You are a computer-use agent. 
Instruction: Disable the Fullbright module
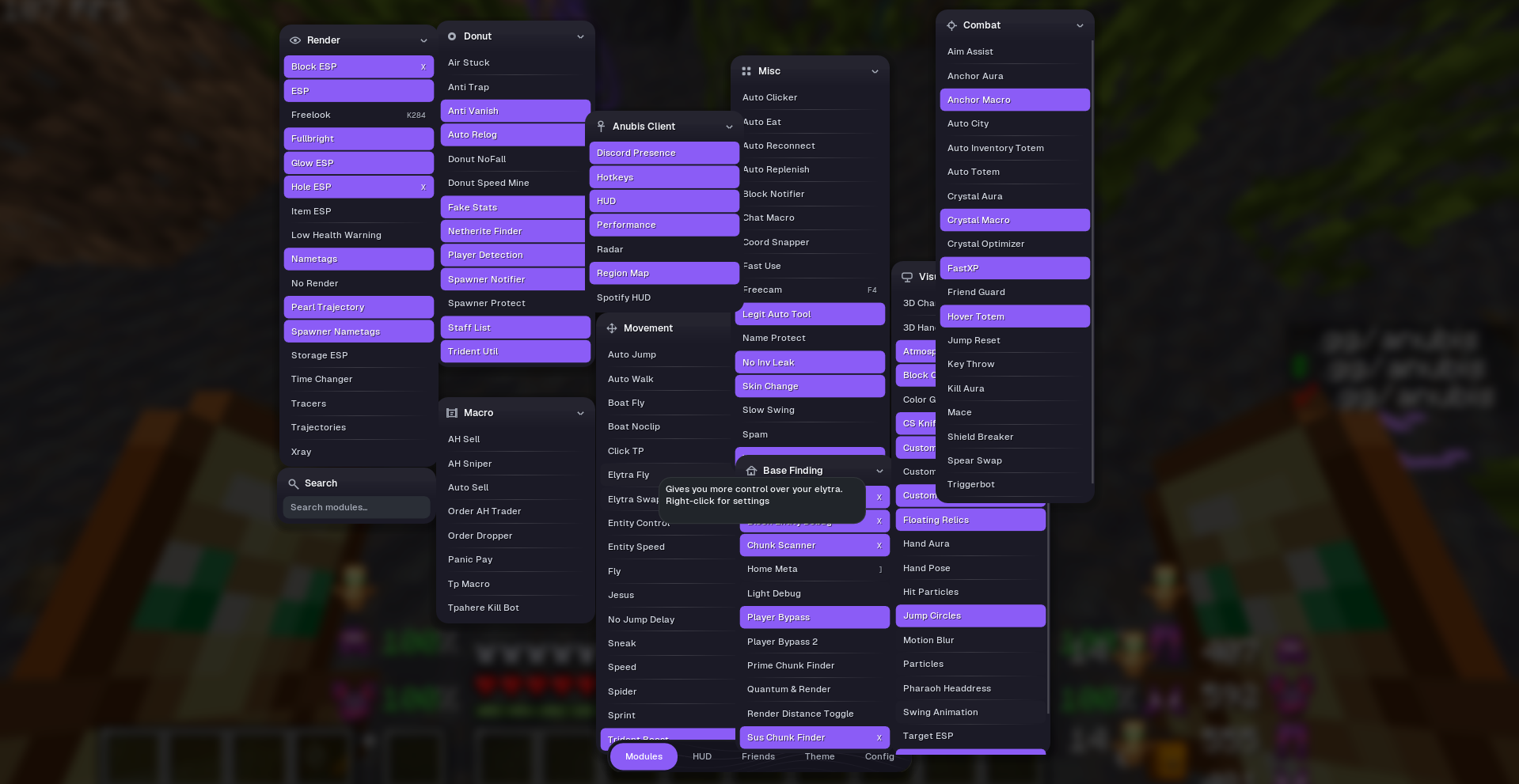(359, 138)
